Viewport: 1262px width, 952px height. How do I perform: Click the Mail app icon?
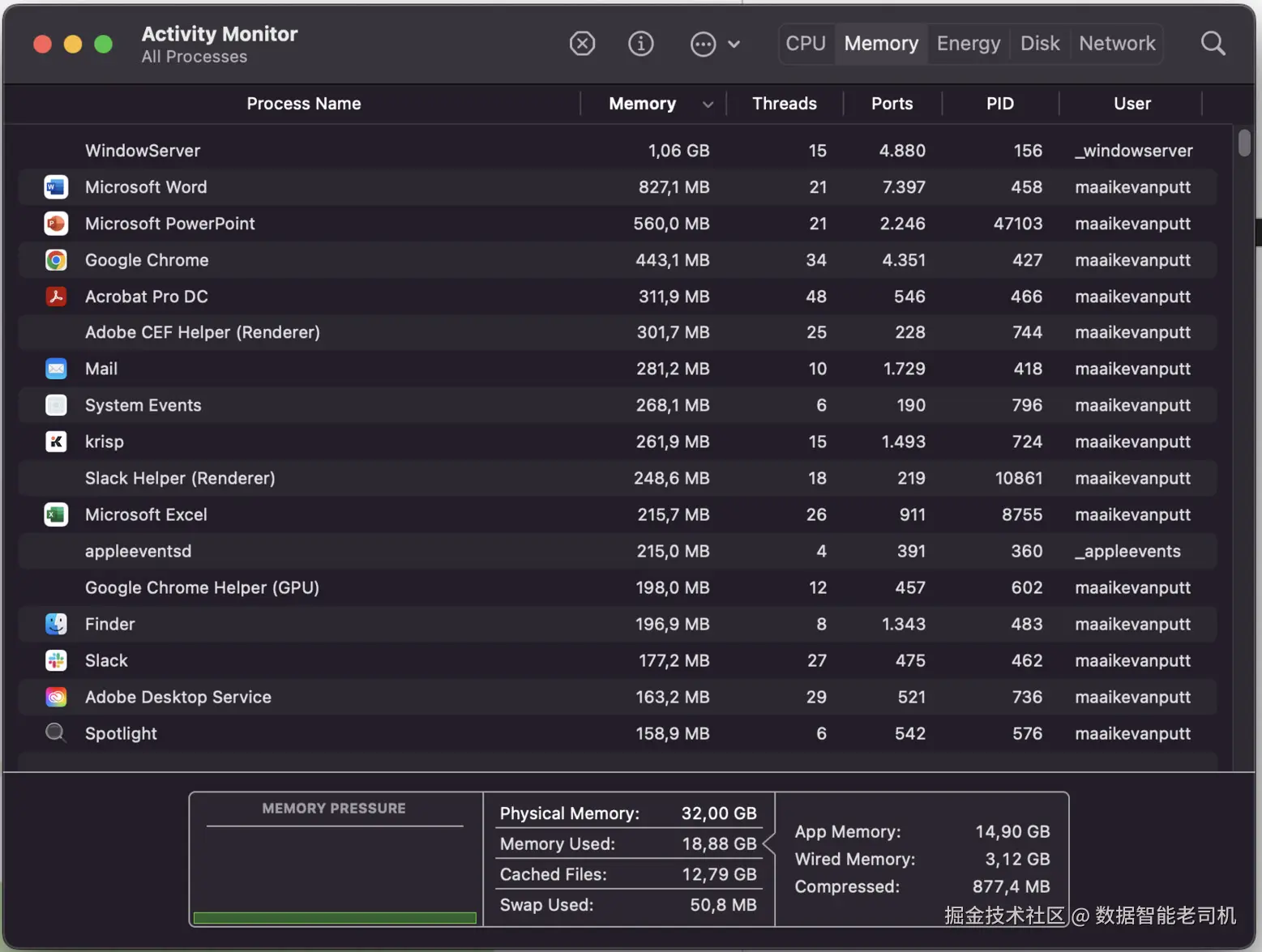(56, 369)
